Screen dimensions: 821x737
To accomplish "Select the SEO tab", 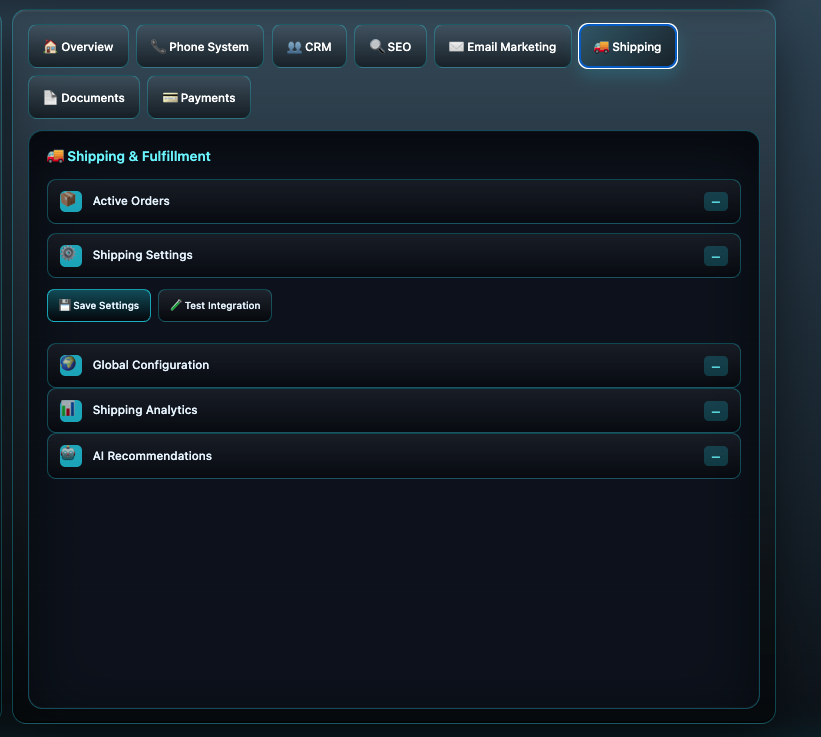I will point(390,47).
